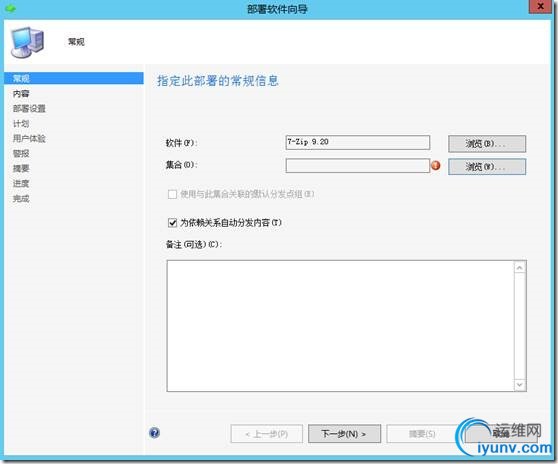Click the 软件 field showing 7-Zip 9.20
Viewport: 558px width, 464px height.
click(358, 142)
